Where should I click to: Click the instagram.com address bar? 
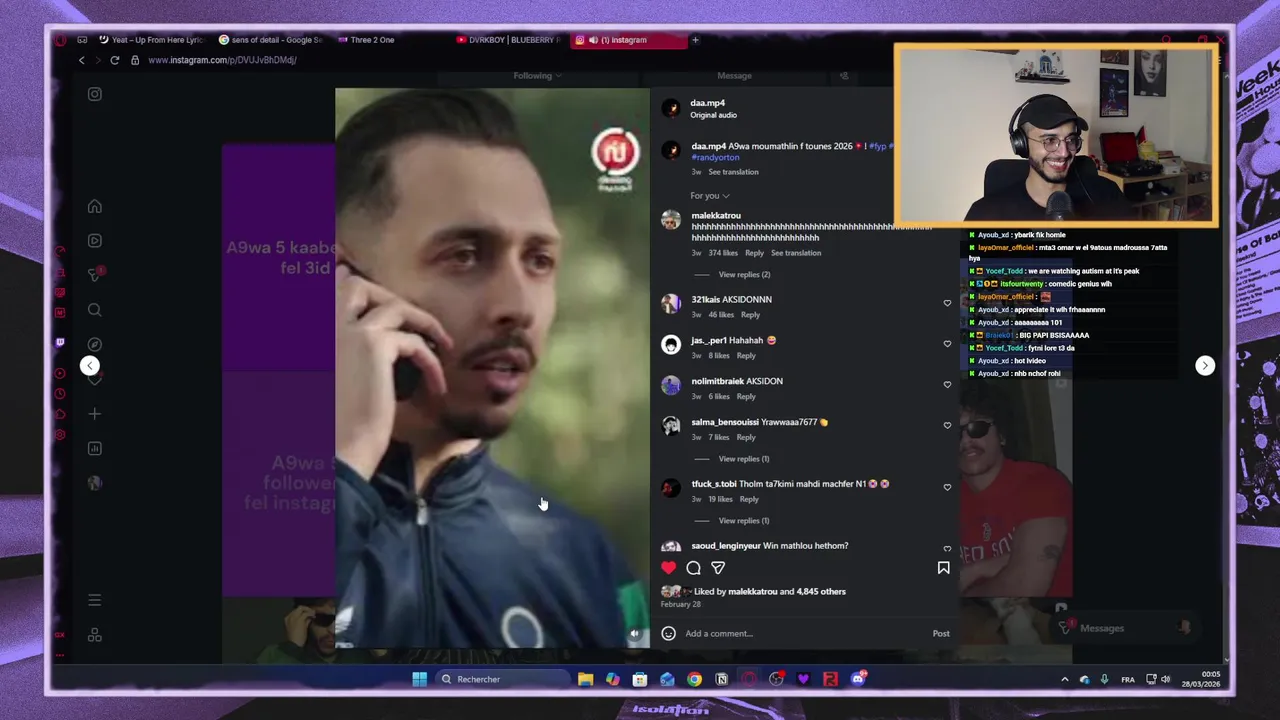[x=221, y=60]
